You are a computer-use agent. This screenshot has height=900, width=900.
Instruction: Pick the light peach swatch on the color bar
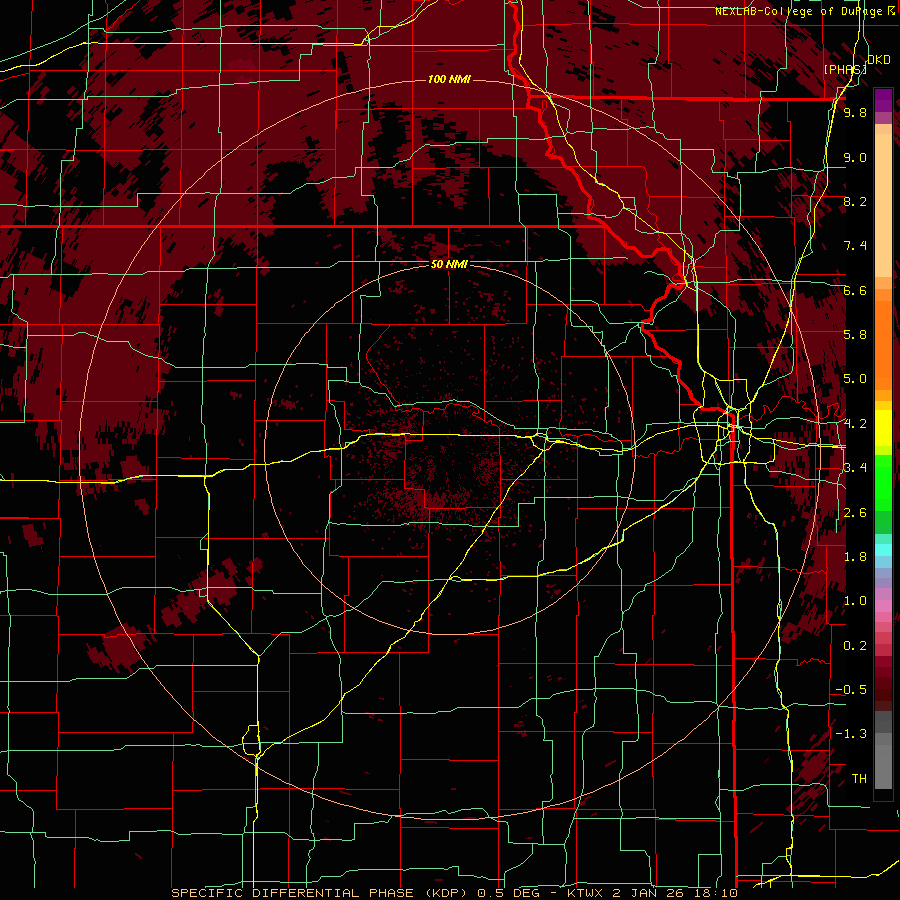[x=883, y=205]
